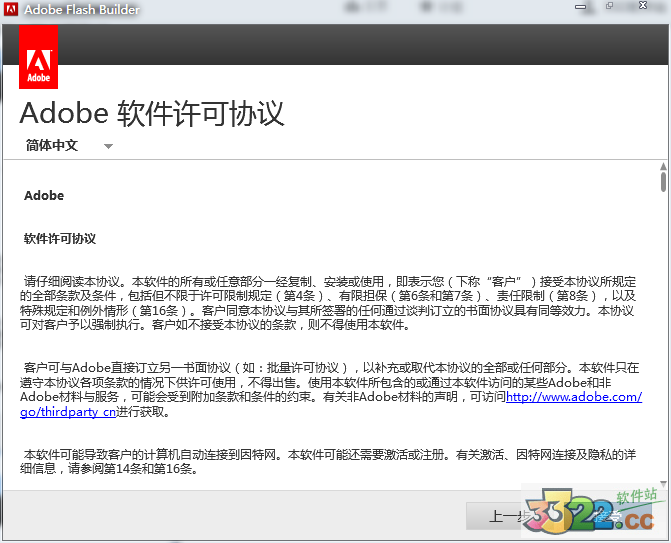Click paragraph starting 本软件可能导致客户的计算机

(328, 461)
